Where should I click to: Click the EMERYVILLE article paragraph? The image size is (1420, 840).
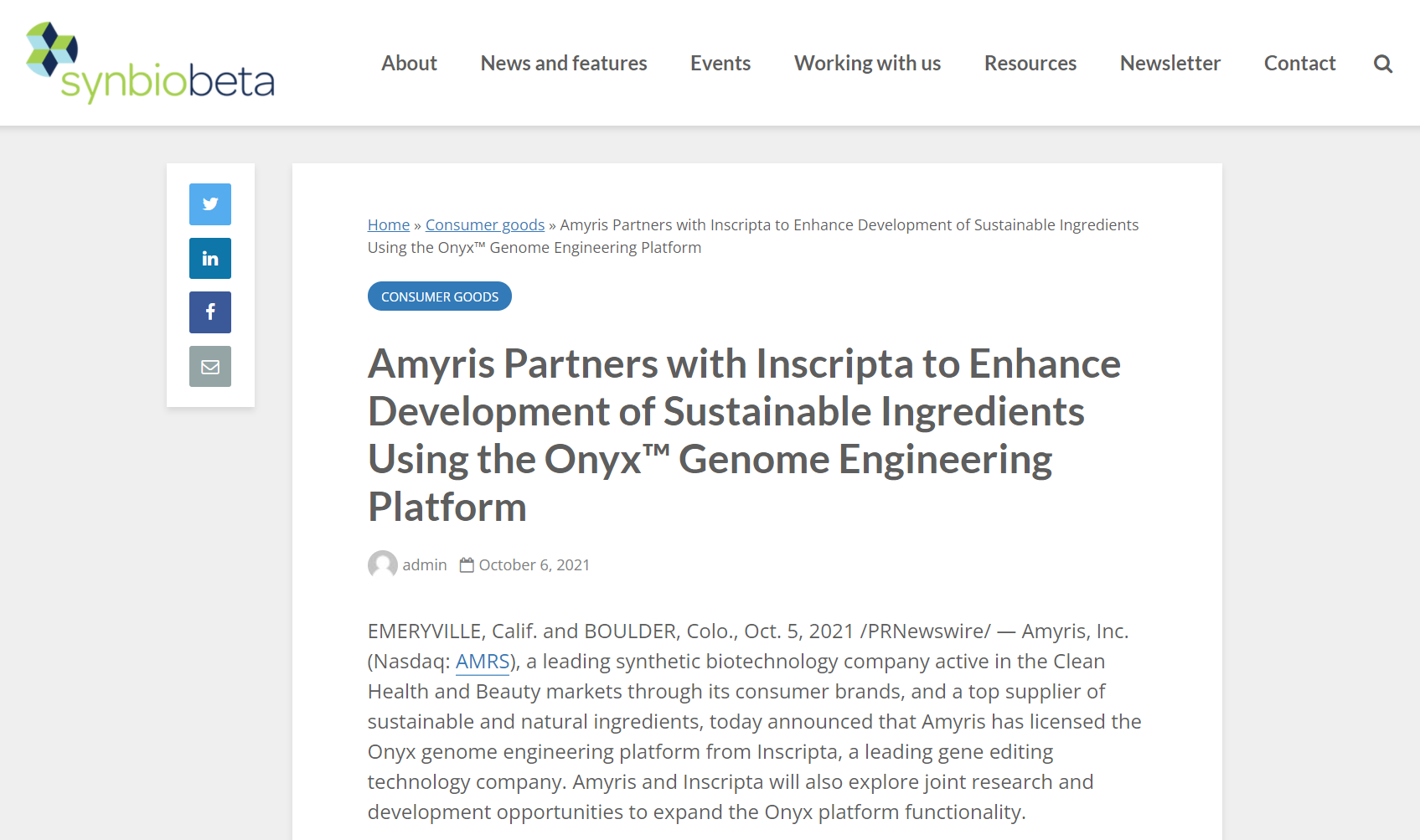click(x=755, y=722)
